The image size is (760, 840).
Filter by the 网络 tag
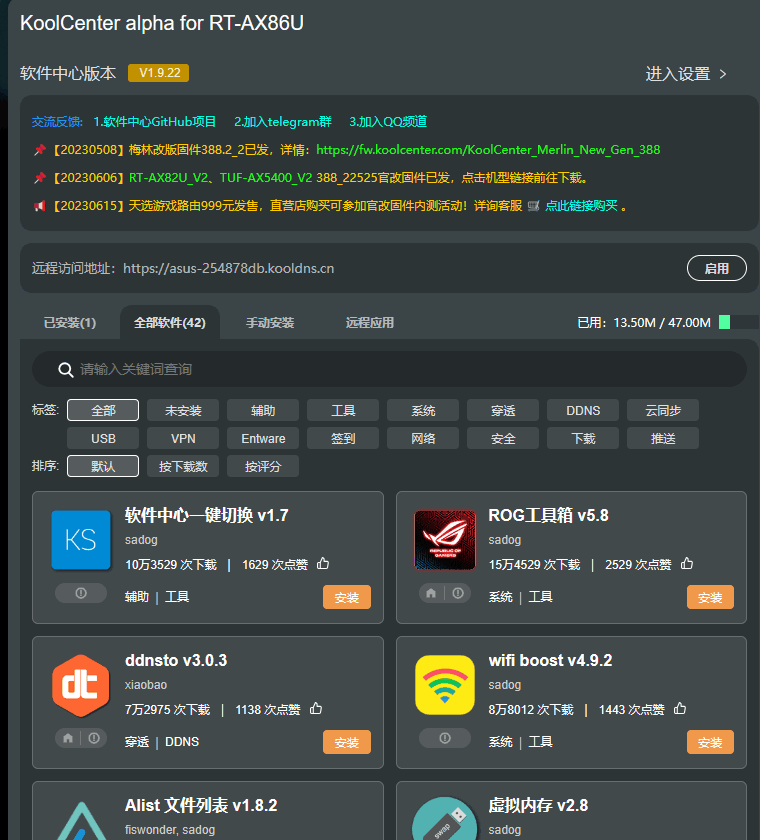[x=423, y=438]
